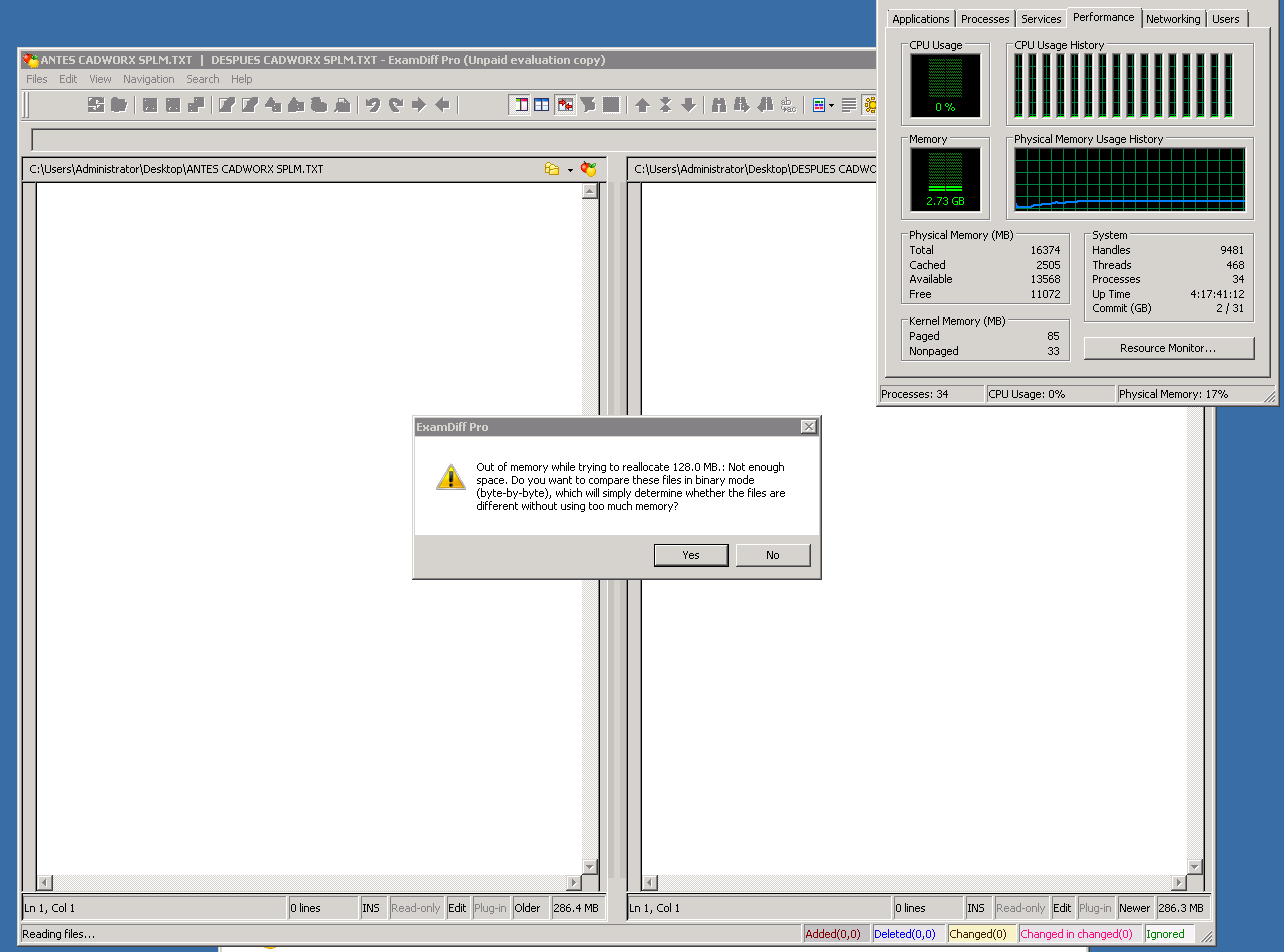Image resolution: width=1284 pixels, height=952 pixels.
Task: Switch to Applications tab in Task Manager
Action: point(921,19)
